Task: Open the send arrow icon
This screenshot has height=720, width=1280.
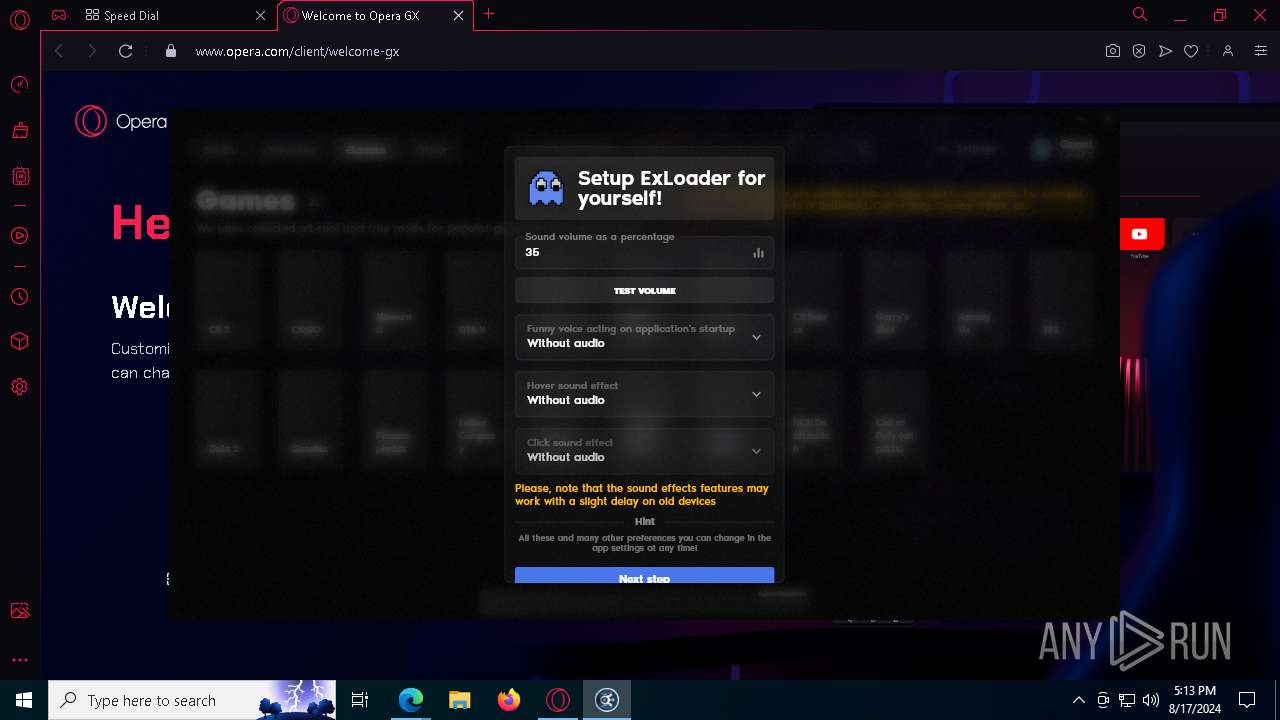Action: tap(1165, 51)
